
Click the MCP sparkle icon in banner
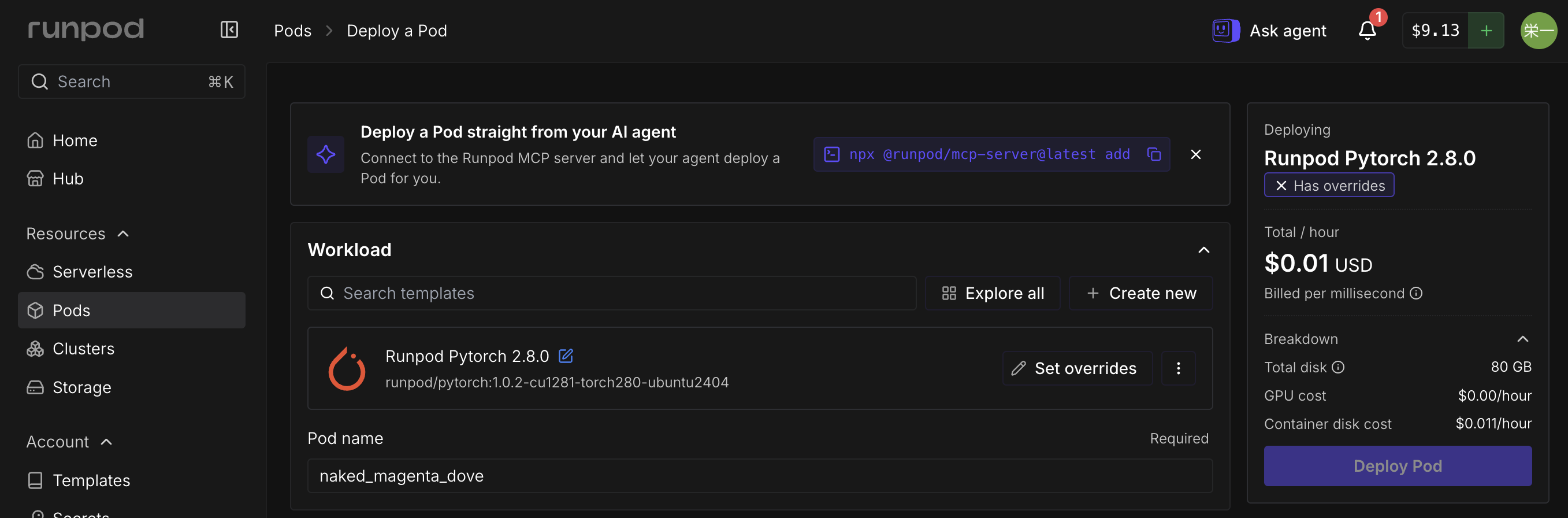click(x=326, y=154)
